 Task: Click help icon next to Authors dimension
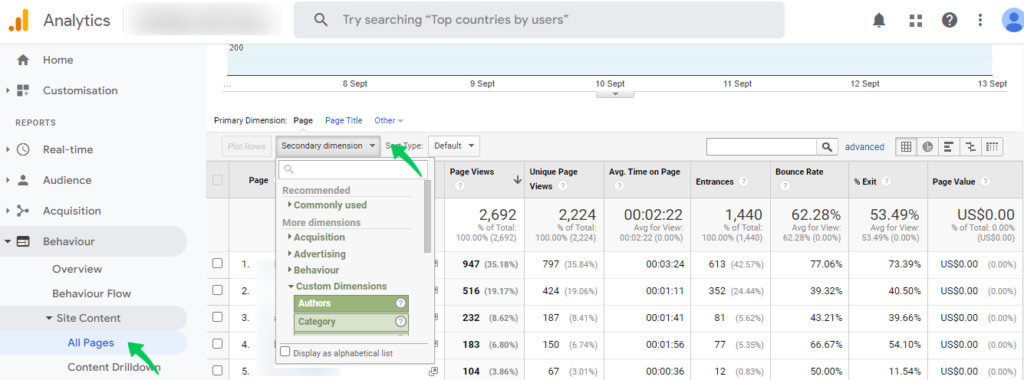[x=400, y=303]
